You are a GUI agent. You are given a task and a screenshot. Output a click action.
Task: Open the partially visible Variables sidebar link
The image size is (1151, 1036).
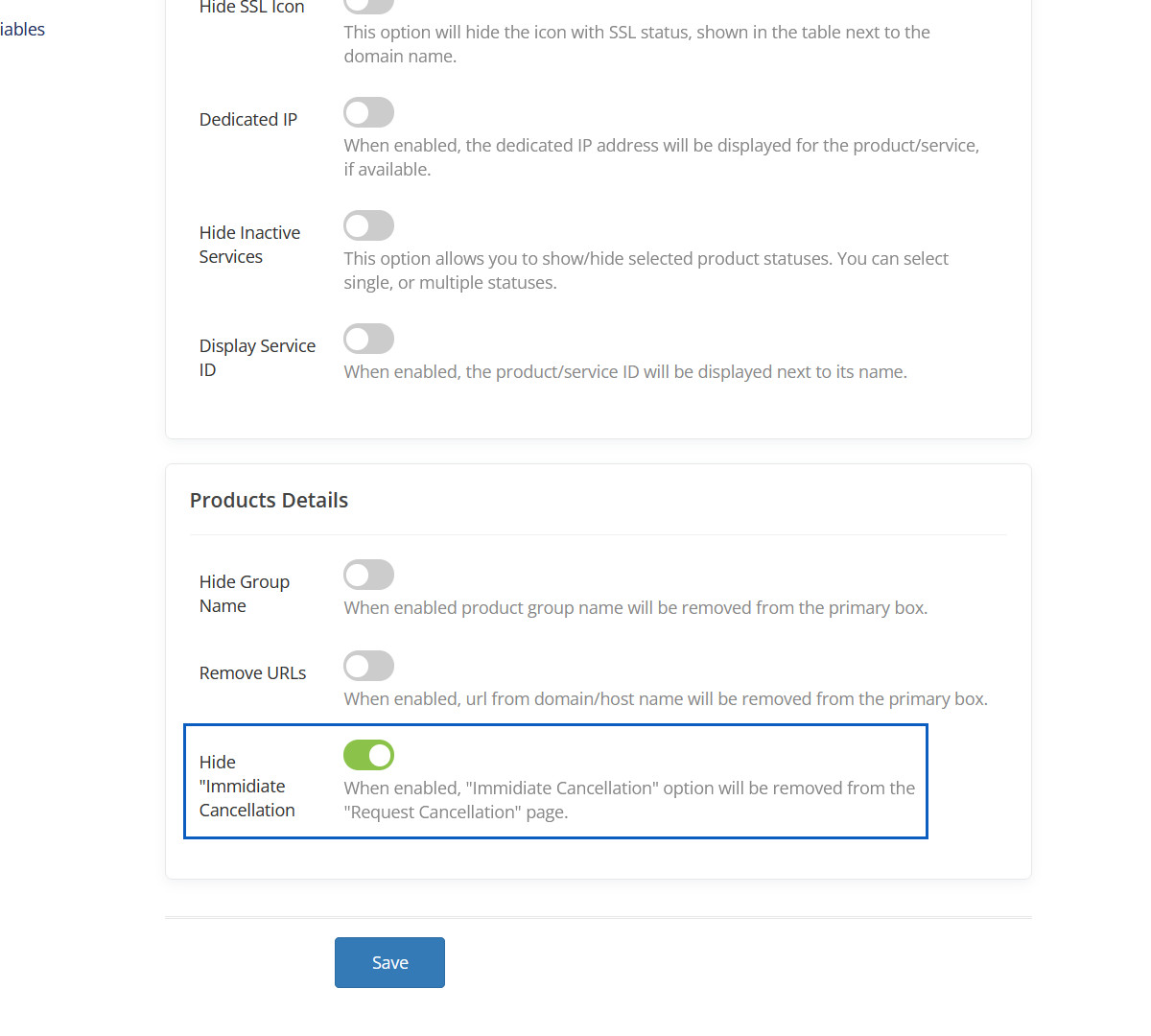(22, 30)
